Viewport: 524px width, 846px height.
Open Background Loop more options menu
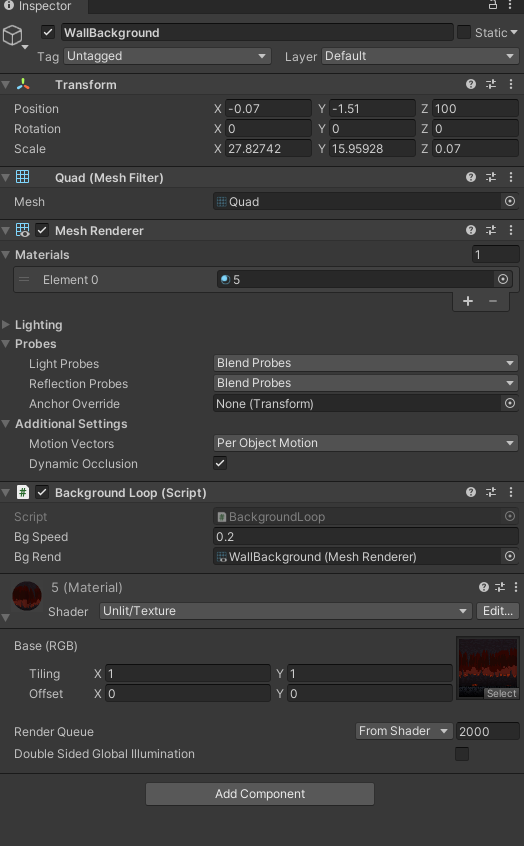(x=511, y=492)
